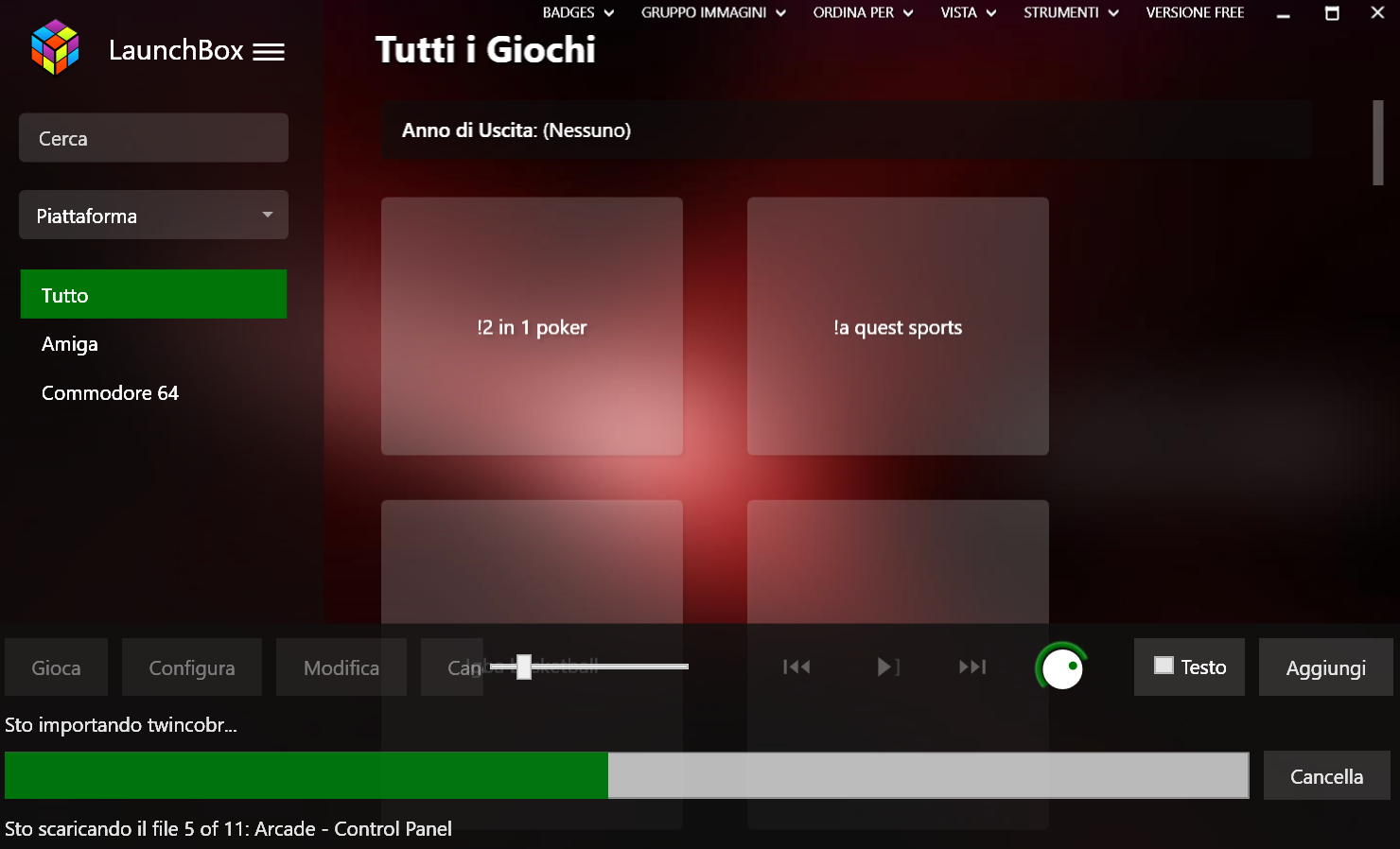
Task: Open the STRUMENTI menu
Action: click(x=1071, y=12)
